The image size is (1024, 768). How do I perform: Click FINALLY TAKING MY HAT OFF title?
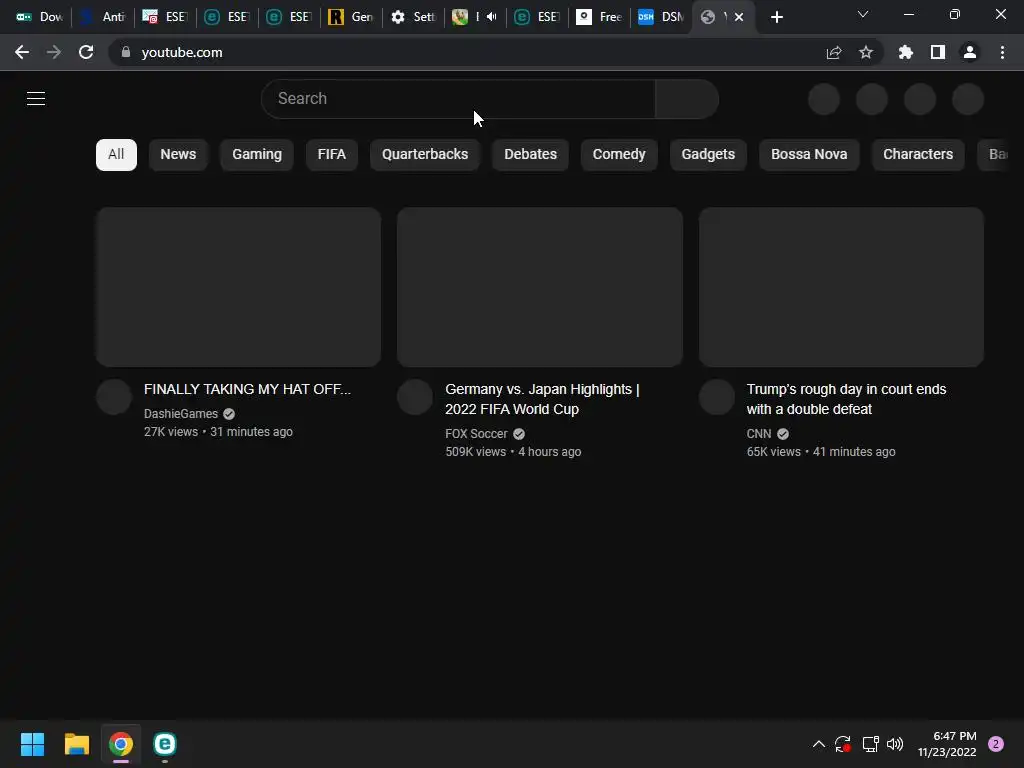[248, 389]
